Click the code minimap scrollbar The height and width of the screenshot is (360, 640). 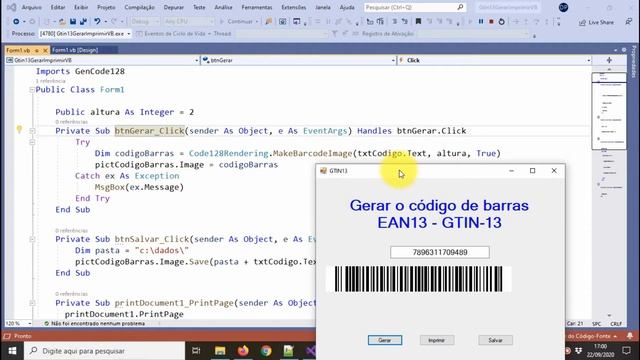609,192
